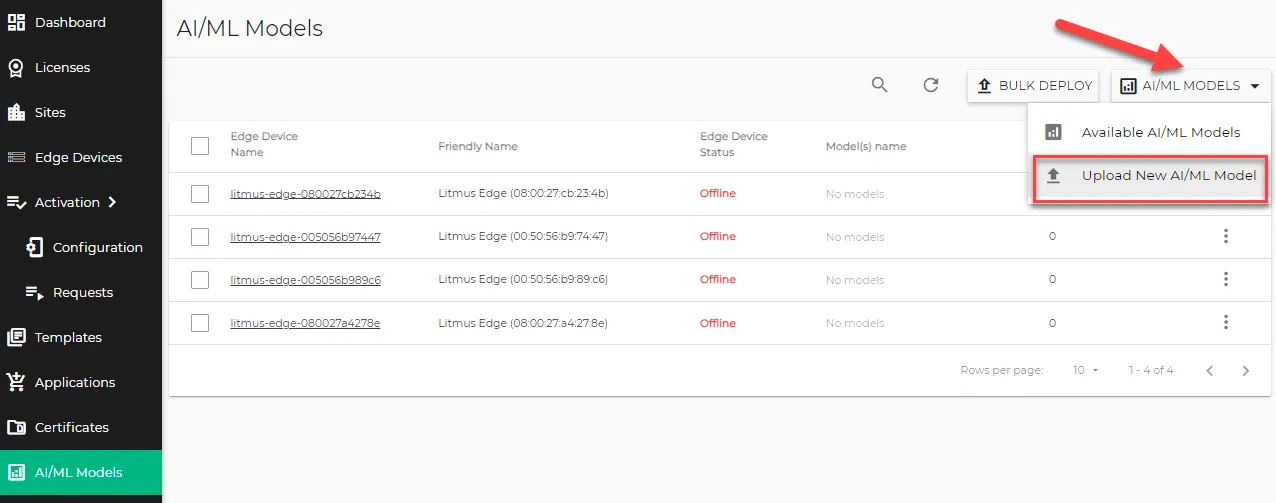Check the box for litmus-edge-080027a4278e

tap(200, 323)
